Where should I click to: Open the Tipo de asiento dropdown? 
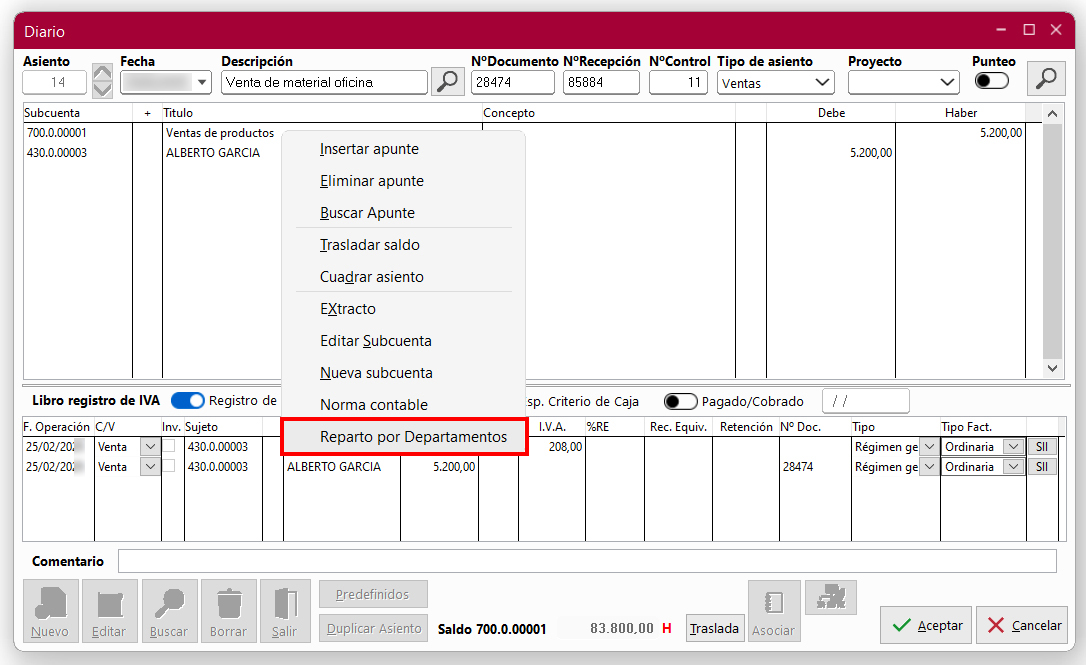coord(775,82)
